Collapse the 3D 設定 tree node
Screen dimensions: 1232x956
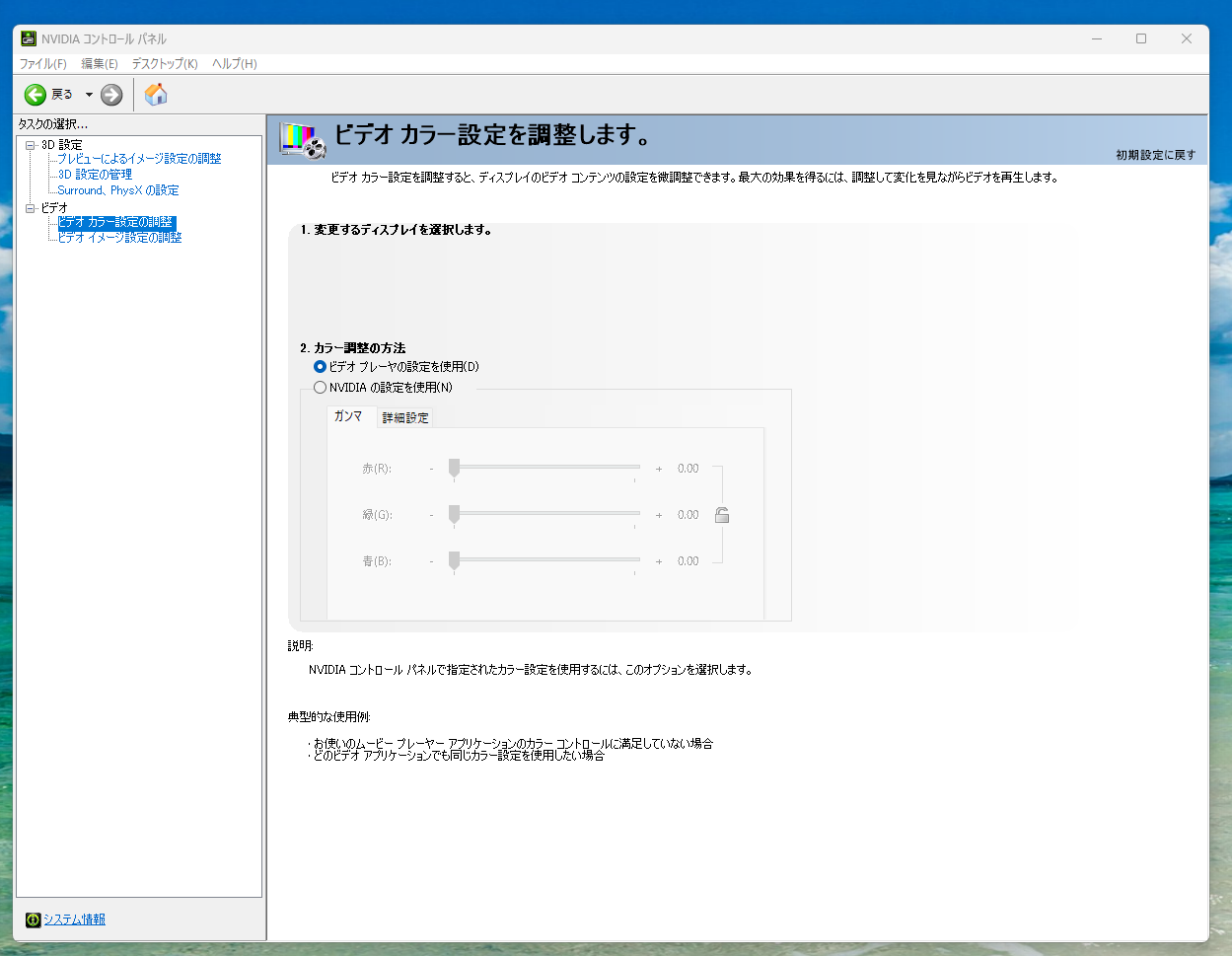pyautogui.click(x=31, y=145)
